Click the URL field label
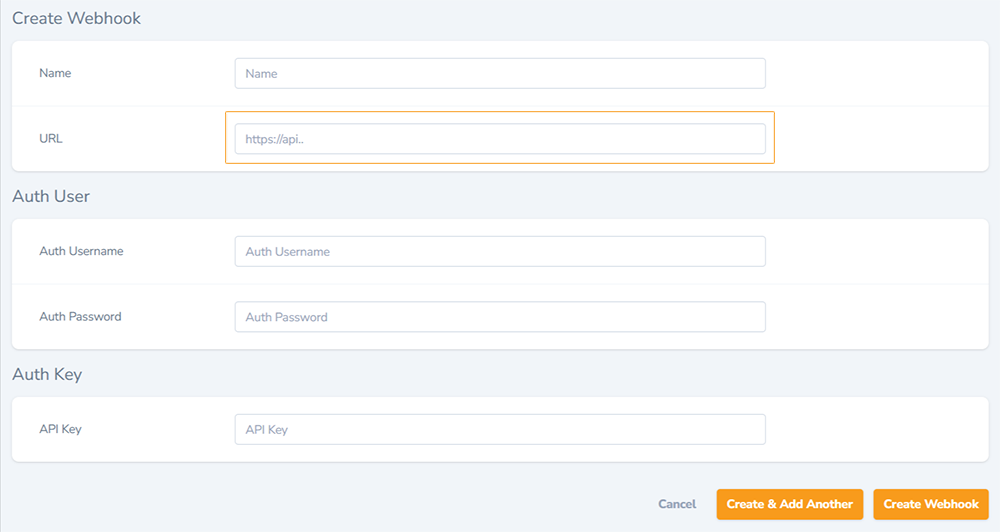 tap(50, 138)
